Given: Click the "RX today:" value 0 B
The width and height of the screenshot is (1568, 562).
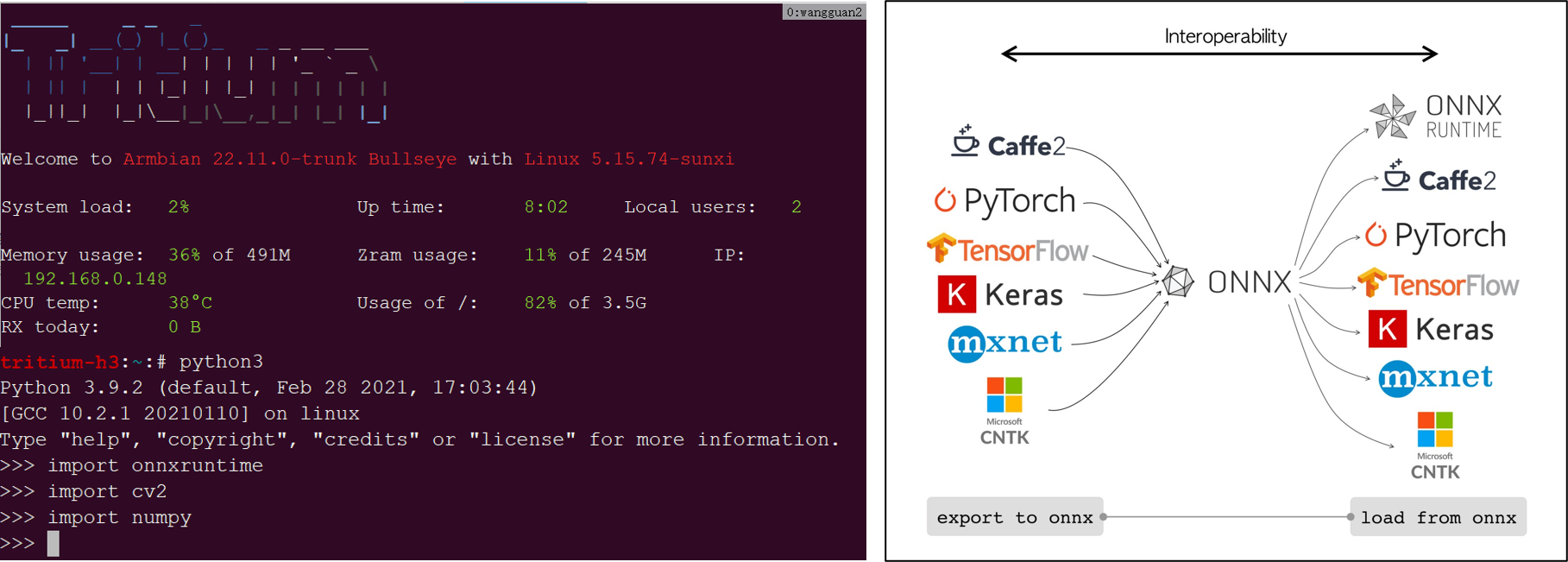Looking at the screenshot, I should click(x=185, y=326).
